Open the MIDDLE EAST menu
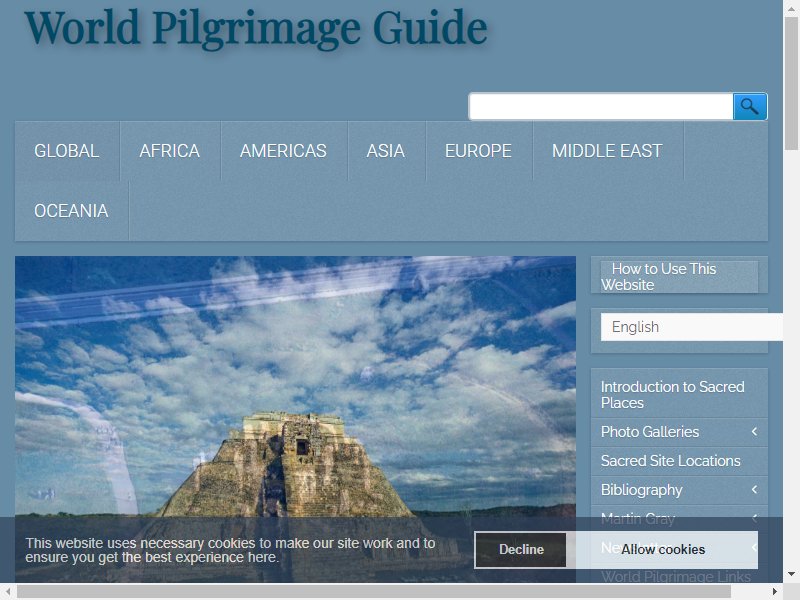Image resolution: width=800 pixels, height=600 pixels. 608,151
